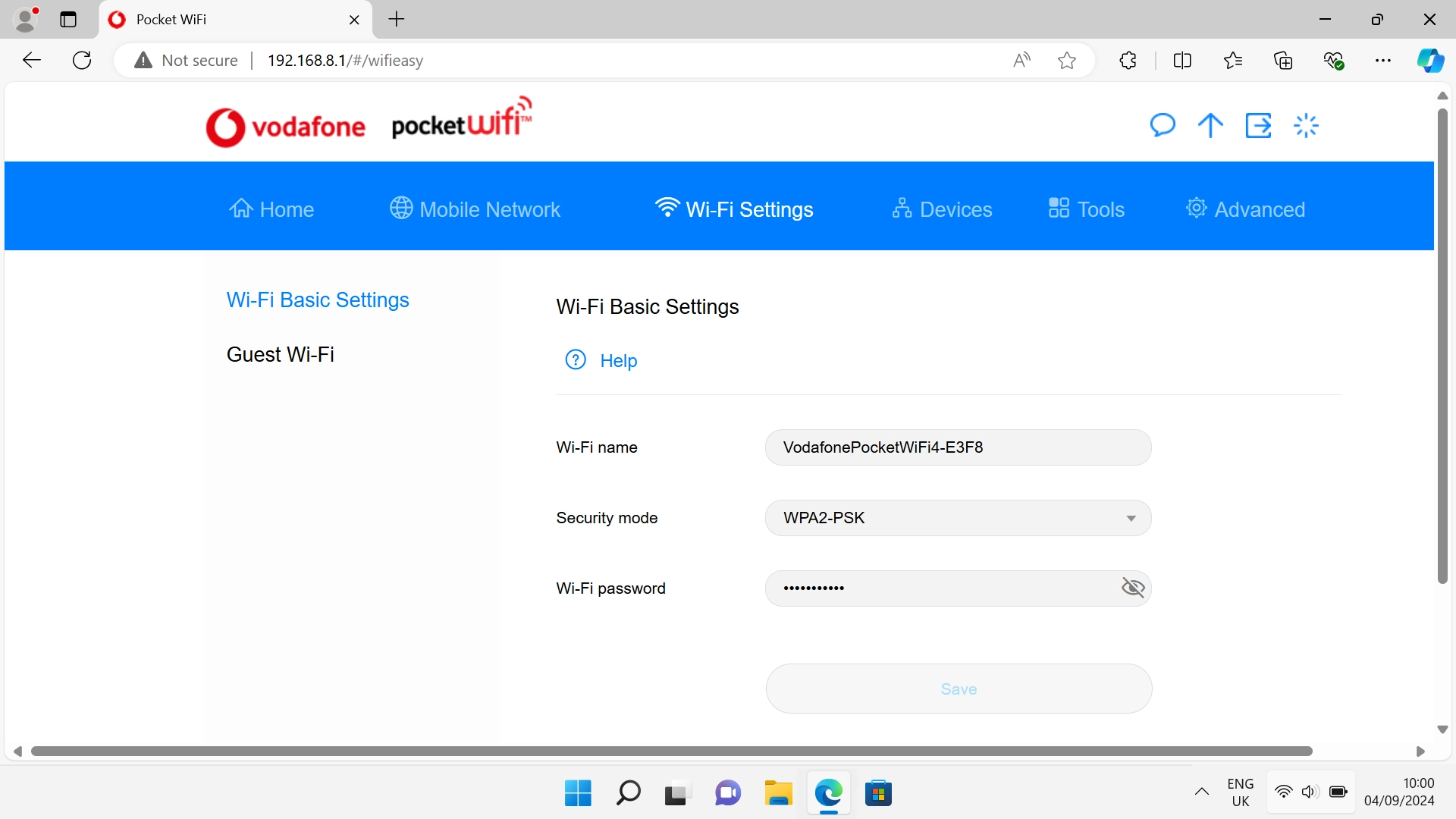Show hidden icons with taskbar chevron
Screen dimensions: 1456x819
pos(1201,792)
